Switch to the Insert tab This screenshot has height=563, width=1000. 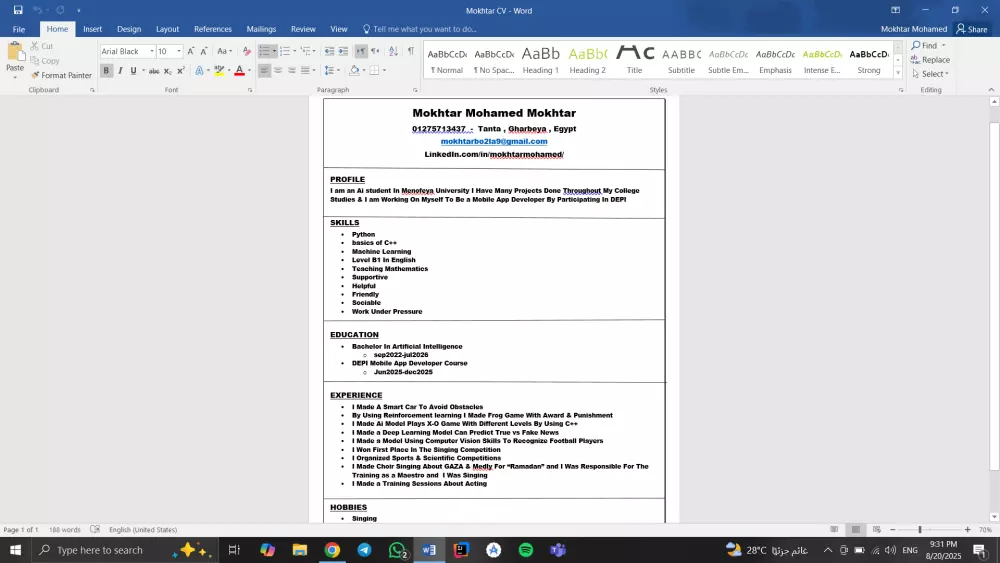(x=92, y=29)
